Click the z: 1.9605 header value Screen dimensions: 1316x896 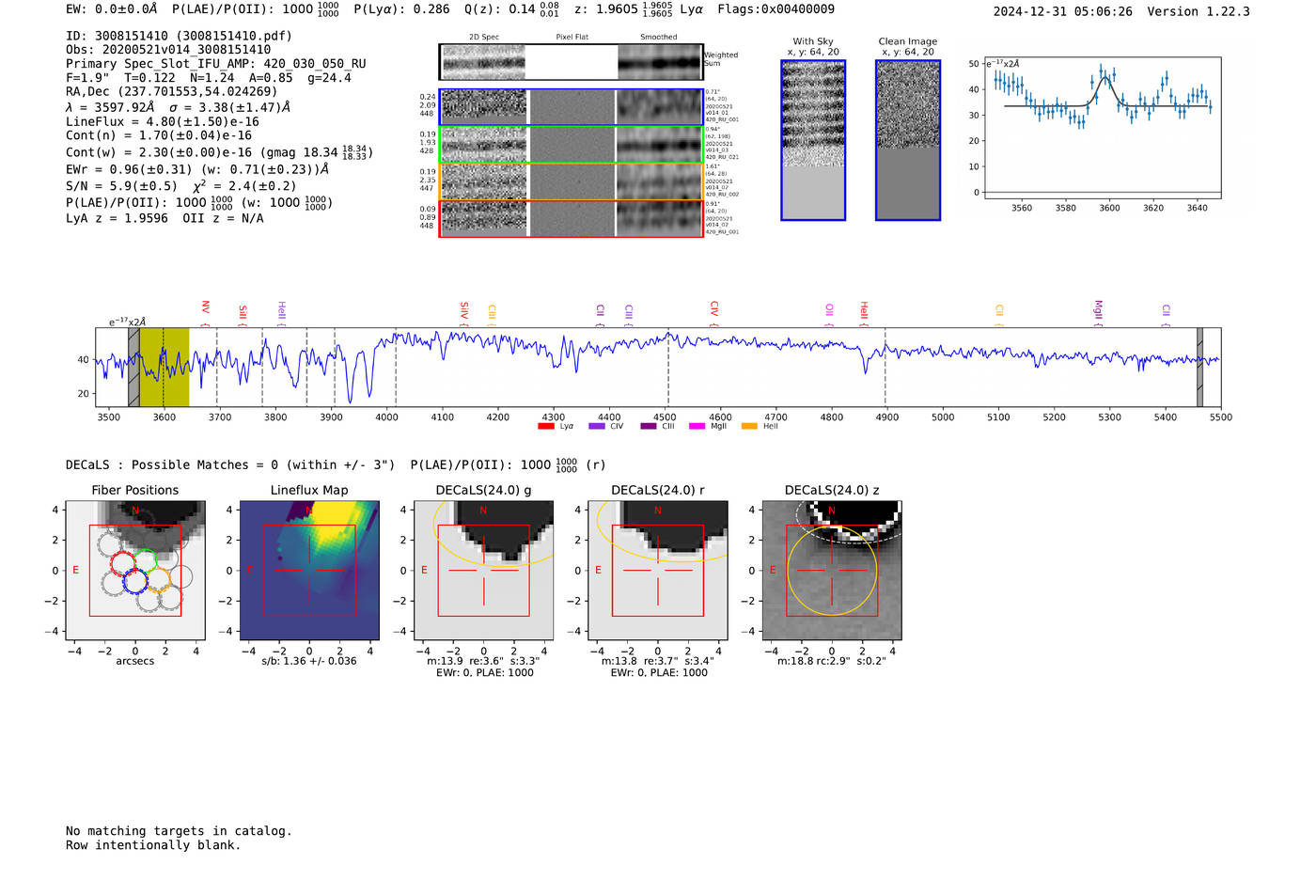622,9
